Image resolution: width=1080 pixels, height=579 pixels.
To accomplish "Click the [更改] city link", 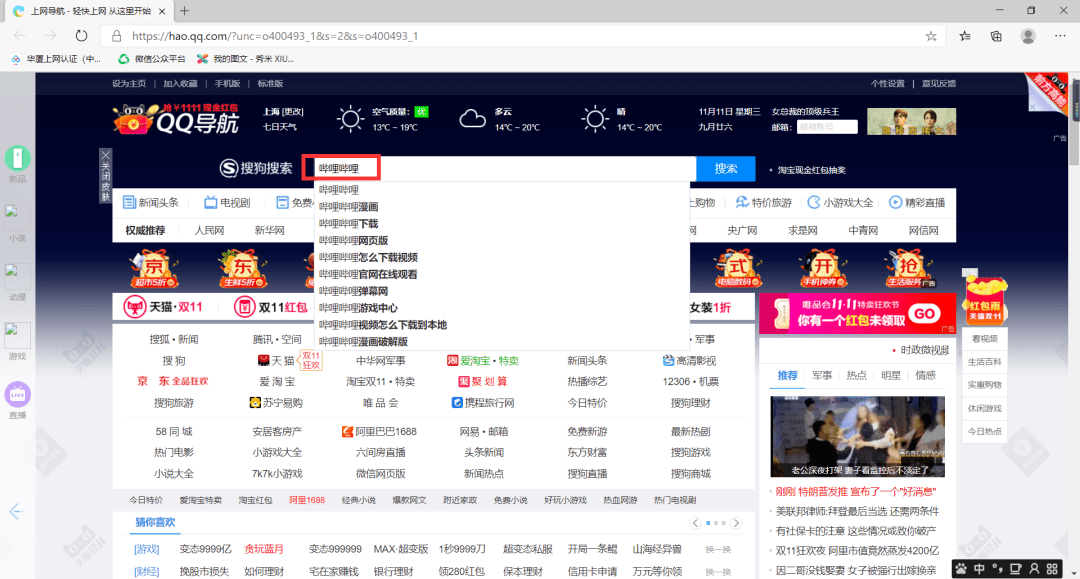I will [293, 112].
